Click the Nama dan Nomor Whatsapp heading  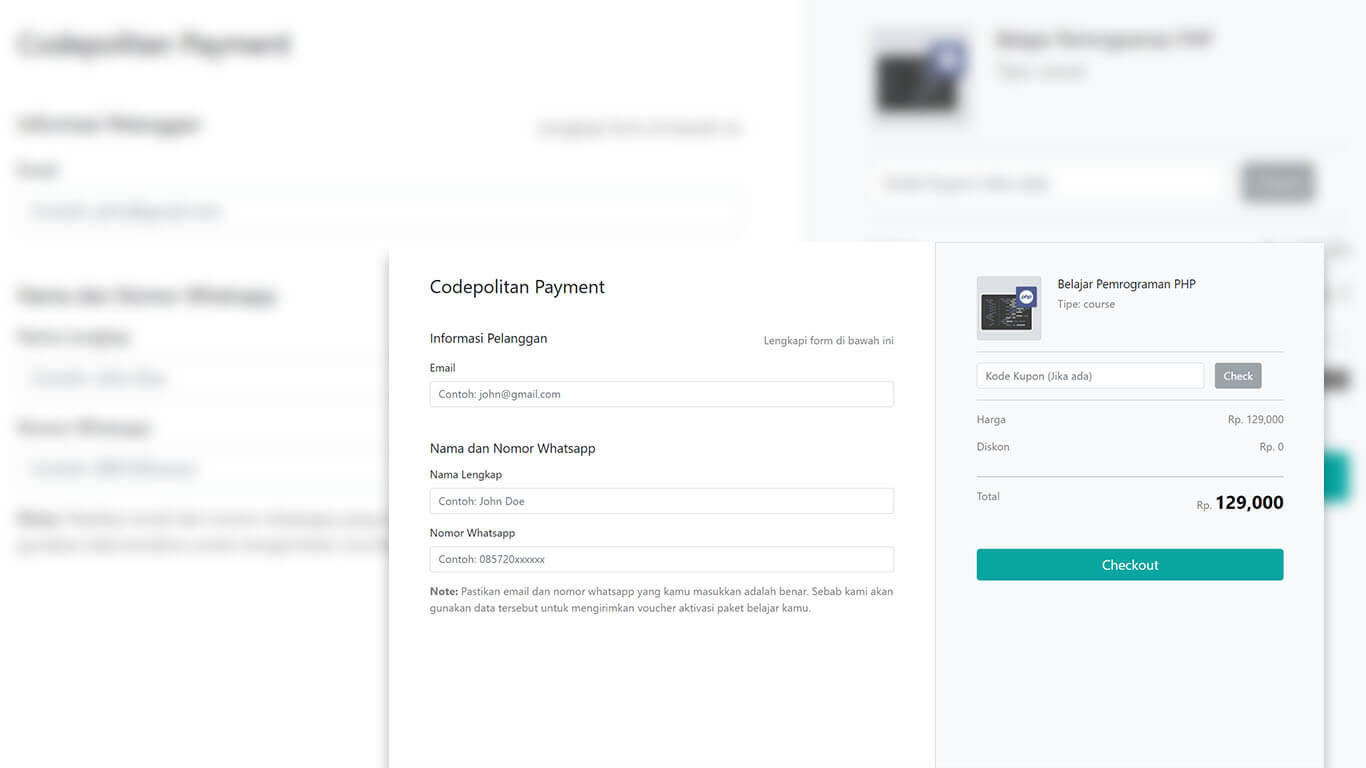coord(512,448)
